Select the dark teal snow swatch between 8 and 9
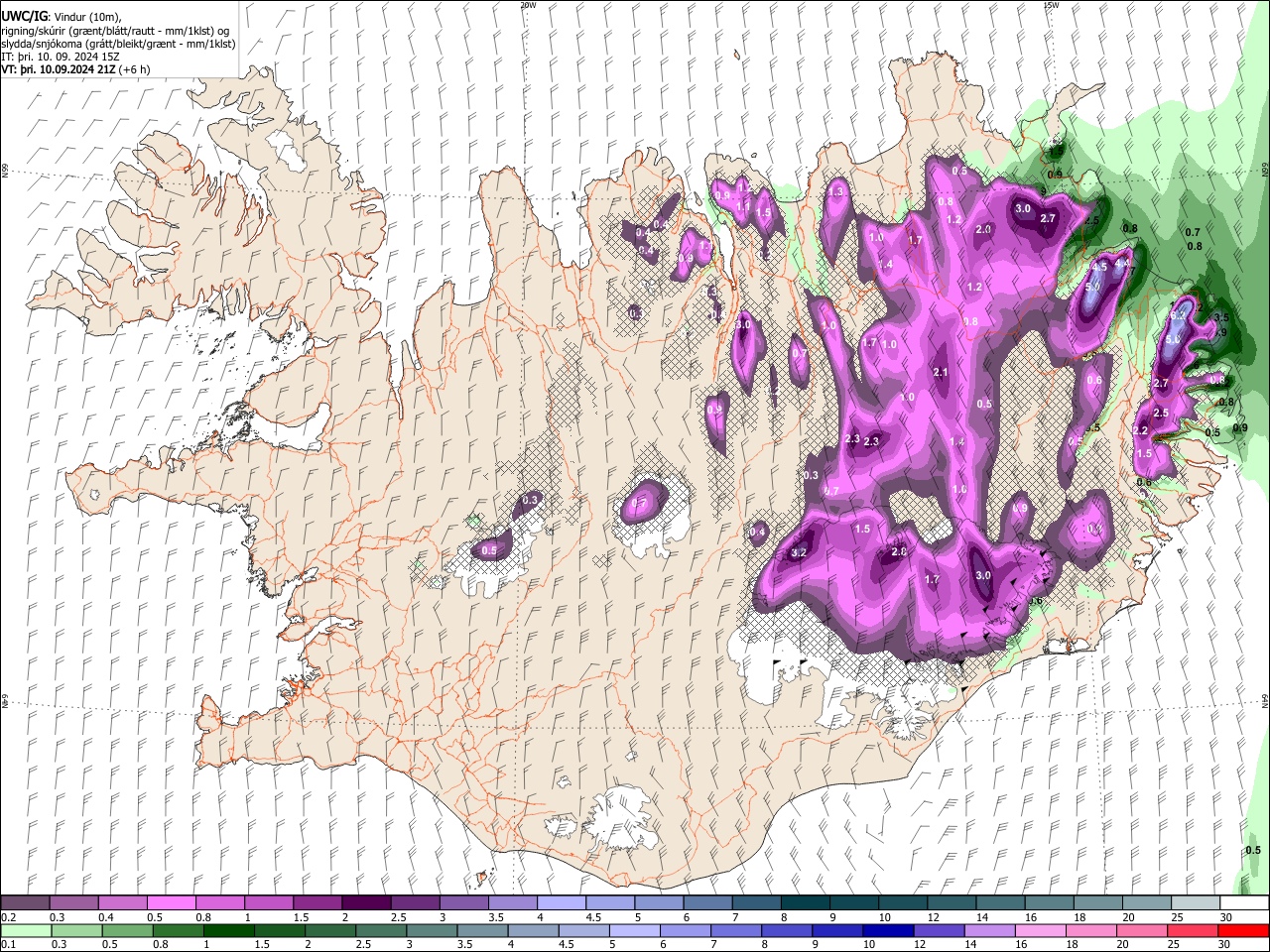This screenshot has height=952, width=1270. click(x=805, y=902)
